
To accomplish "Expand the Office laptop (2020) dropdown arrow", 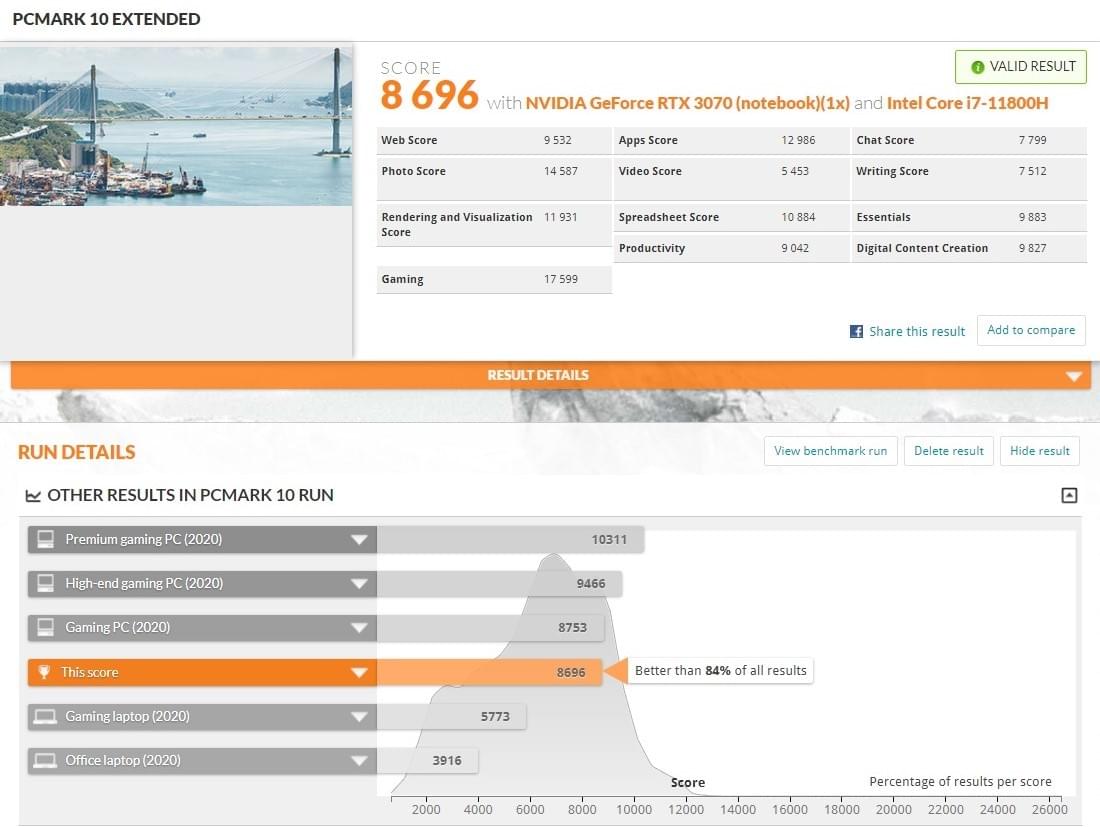I will tap(359, 761).
